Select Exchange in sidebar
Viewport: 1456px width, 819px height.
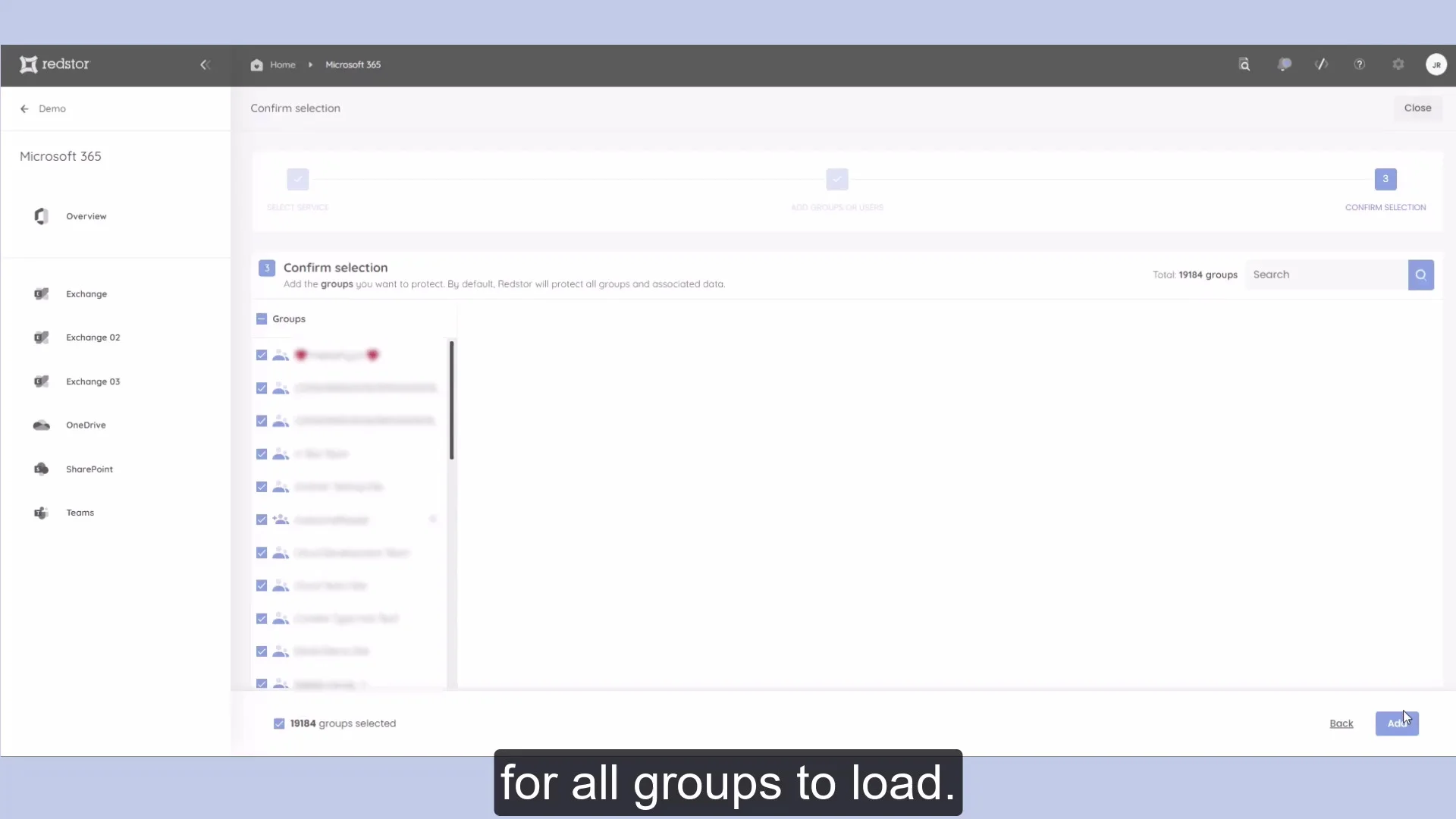pyautogui.click(x=86, y=294)
